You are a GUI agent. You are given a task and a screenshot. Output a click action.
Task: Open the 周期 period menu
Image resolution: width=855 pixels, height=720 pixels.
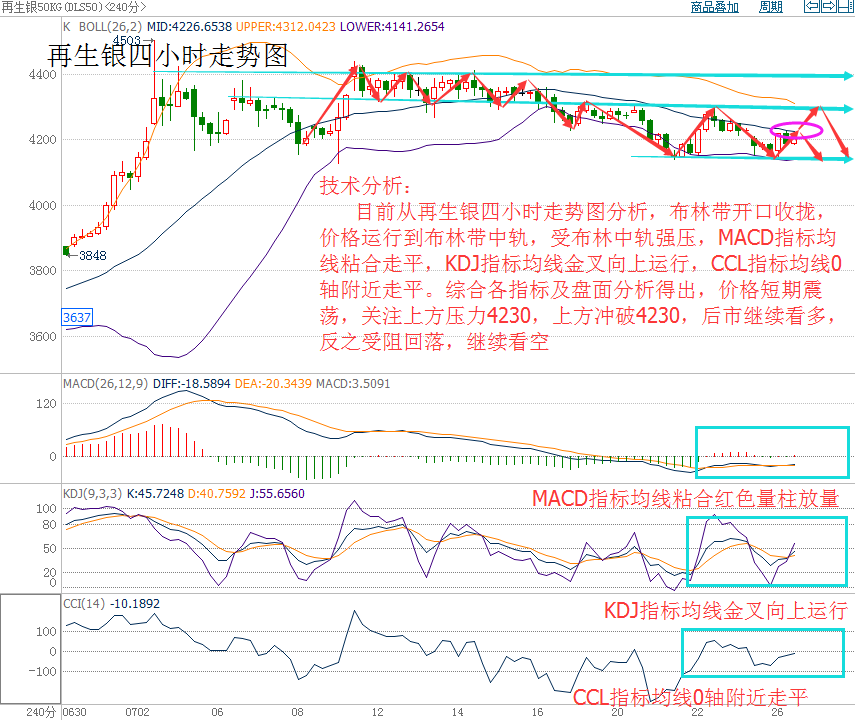[x=771, y=8]
